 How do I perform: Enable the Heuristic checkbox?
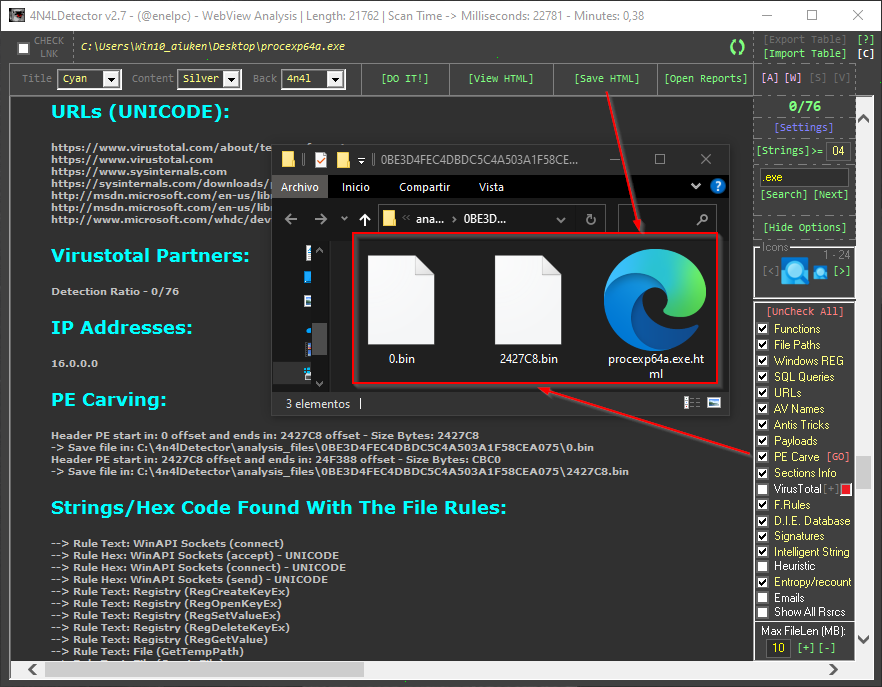(x=763, y=566)
